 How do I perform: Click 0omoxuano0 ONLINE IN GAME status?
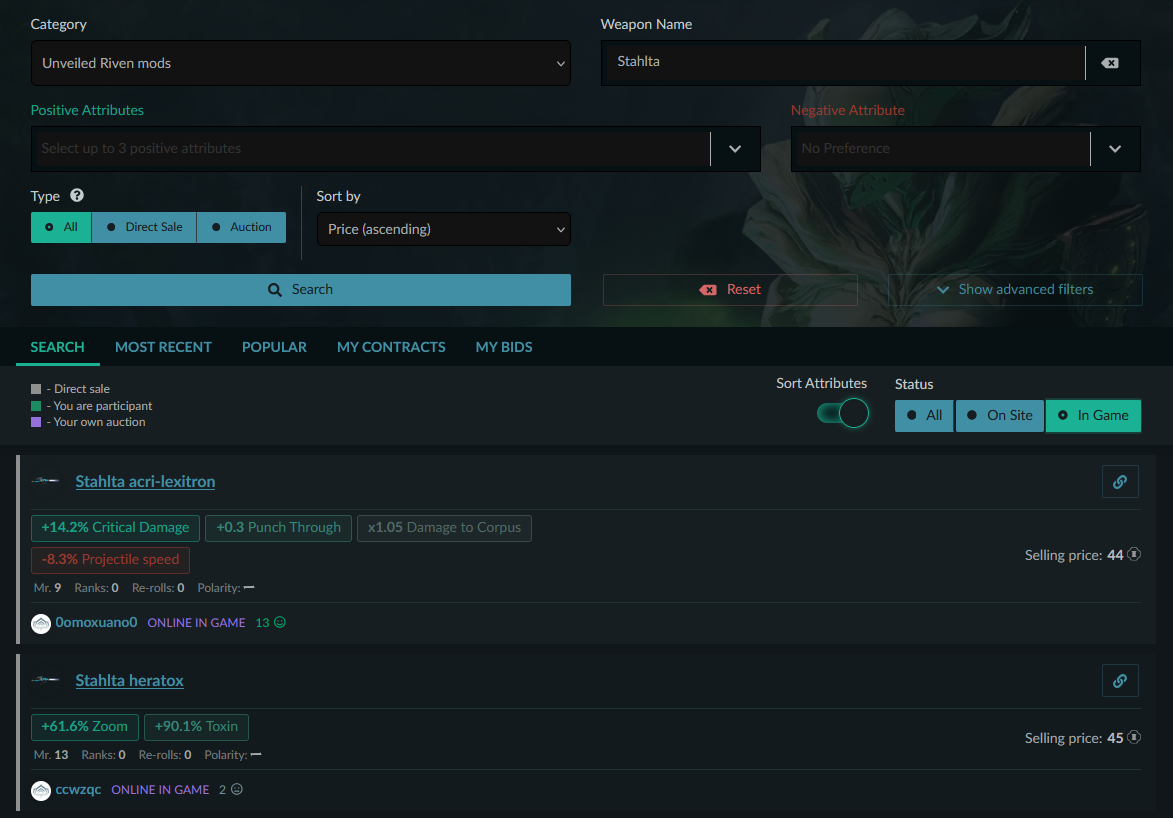[196, 623]
